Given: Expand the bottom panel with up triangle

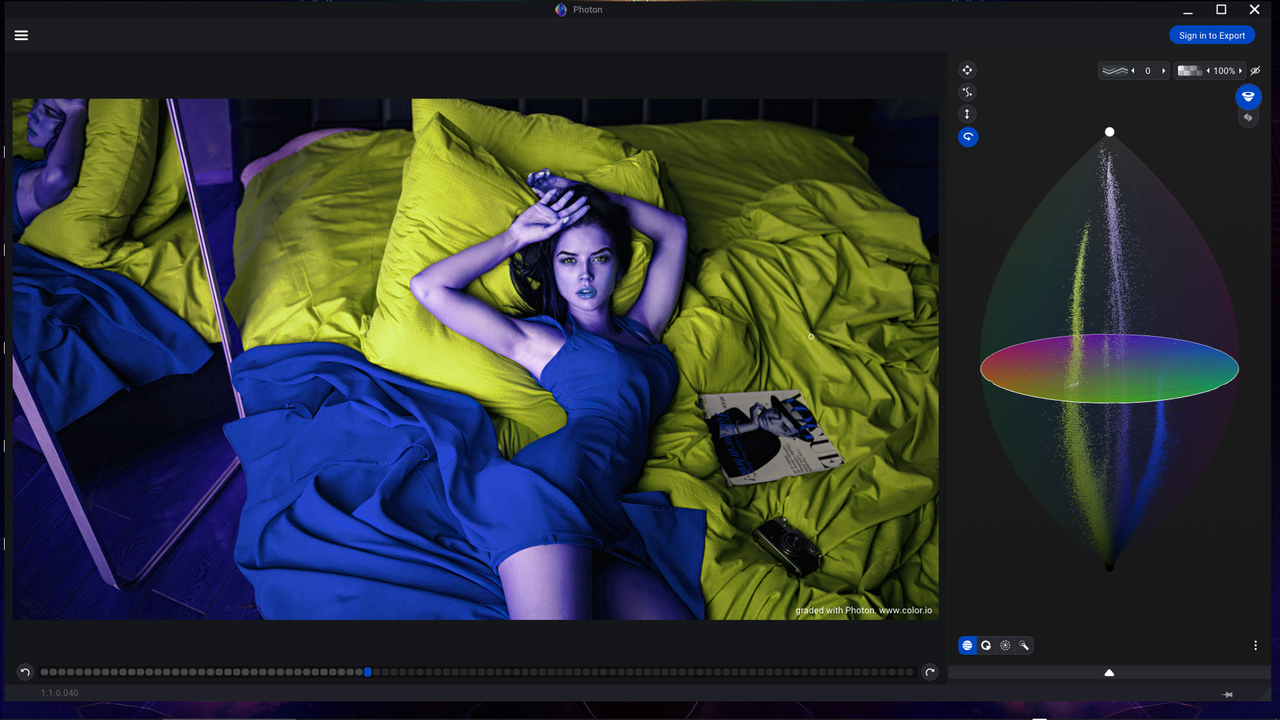Looking at the screenshot, I should click(x=1109, y=673).
